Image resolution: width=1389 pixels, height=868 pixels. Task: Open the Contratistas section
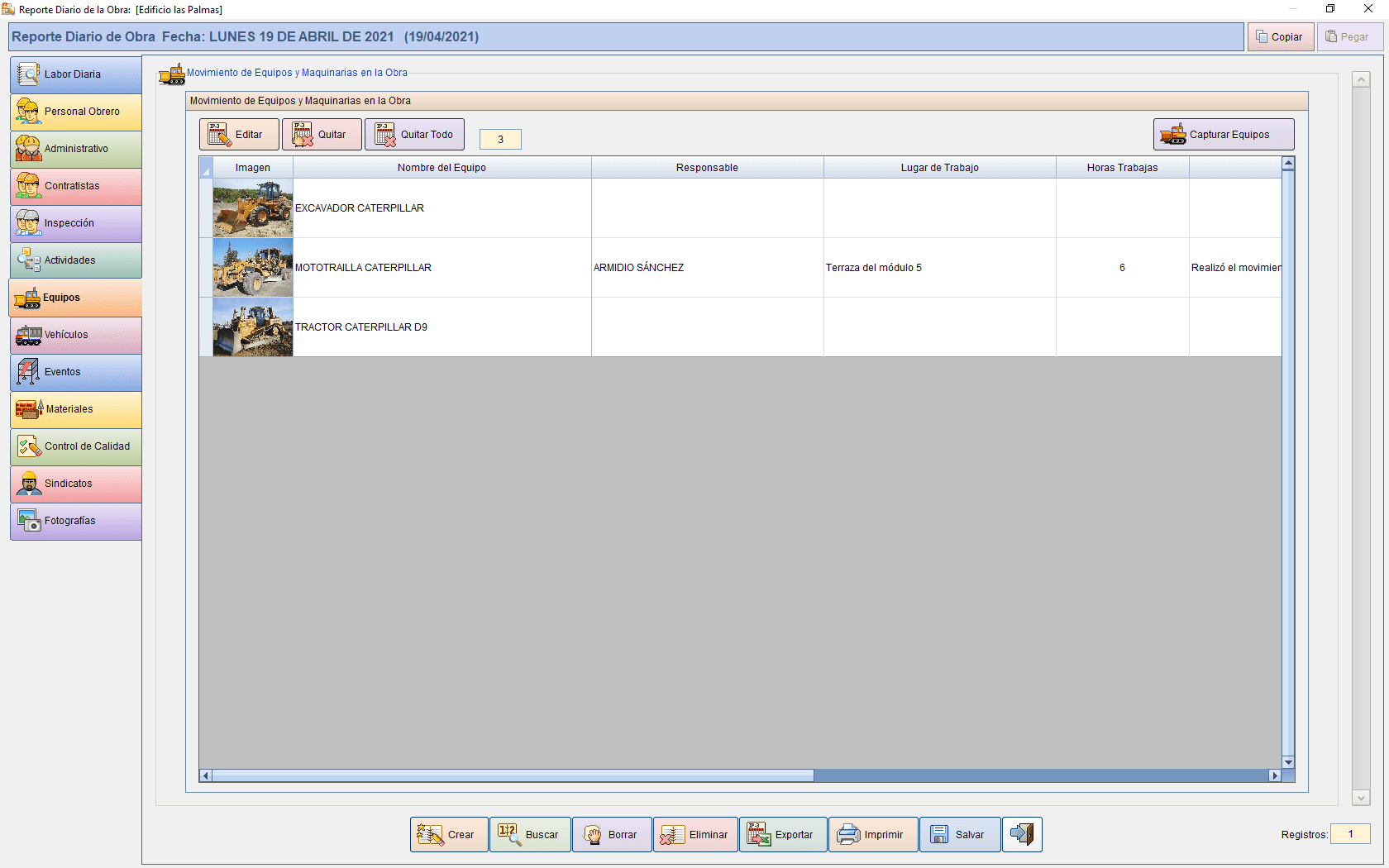coord(75,186)
